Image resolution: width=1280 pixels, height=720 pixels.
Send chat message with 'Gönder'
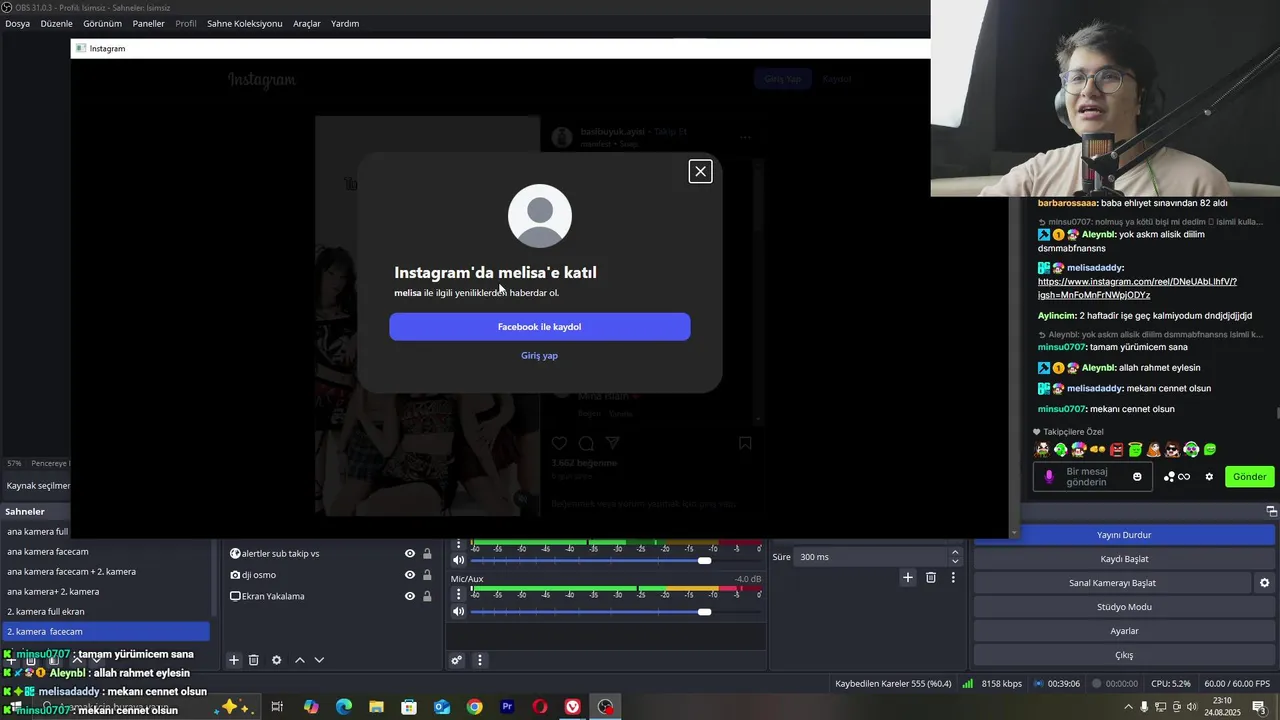[1249, 477]
